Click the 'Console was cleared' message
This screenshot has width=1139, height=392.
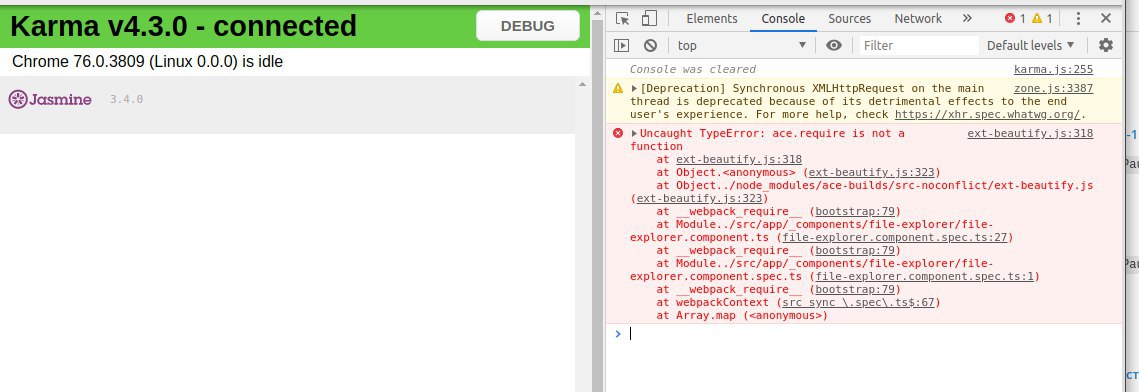[x=692, y=70]
